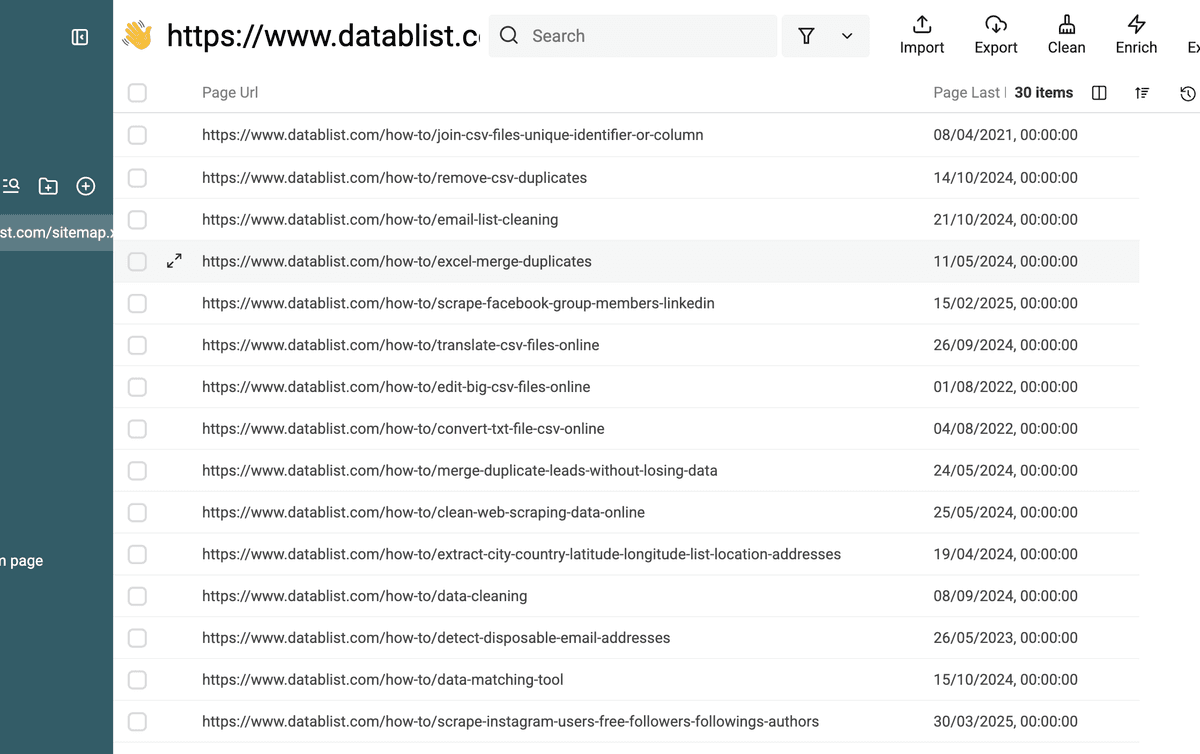Check the email-list-cleaning row checkbox

pyautogui.click(x=137, y=220)
